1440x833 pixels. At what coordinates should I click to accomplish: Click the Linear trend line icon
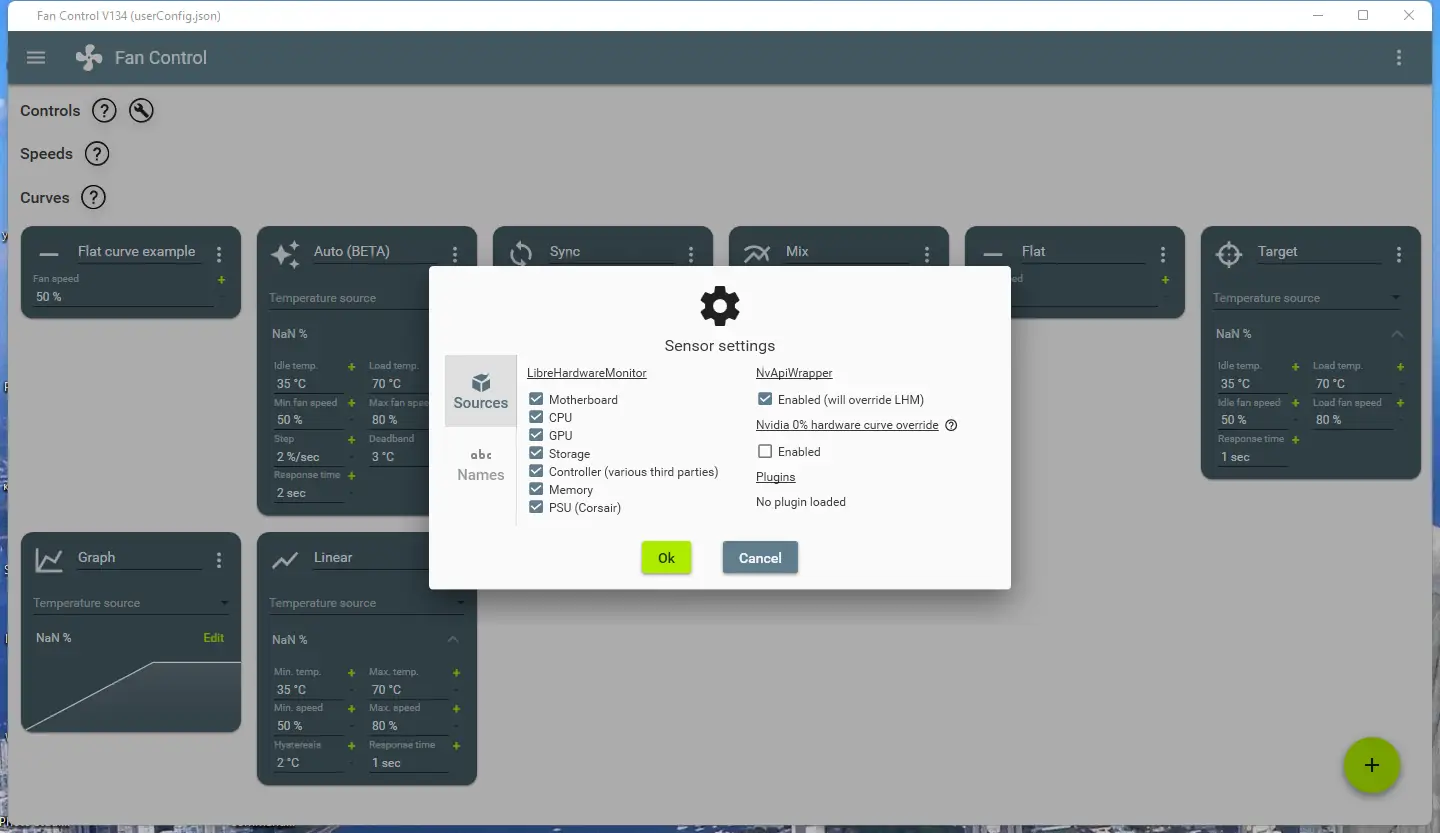[285, 561]
